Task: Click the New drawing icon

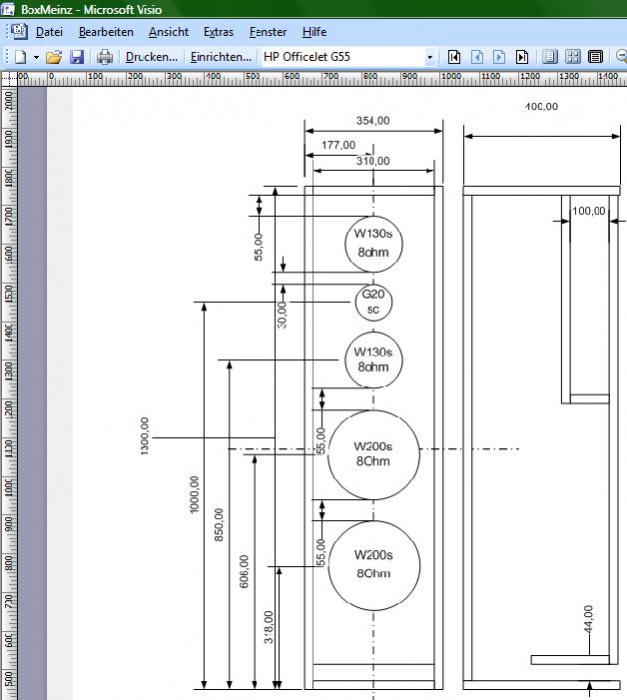Action: point(20,57)
